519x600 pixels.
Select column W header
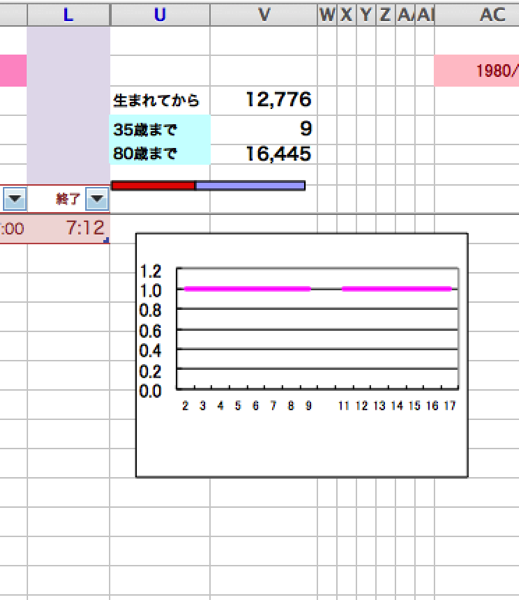coord(327,15)
